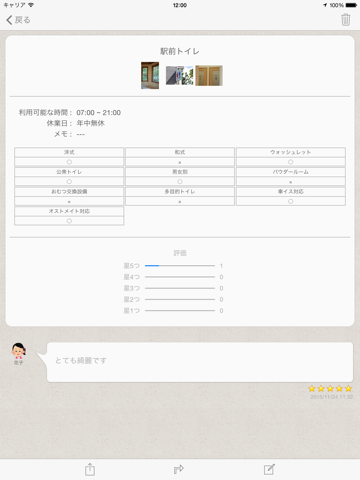Select the とても綺麗です review bubble
360x480 pixels.
(200, 362)
